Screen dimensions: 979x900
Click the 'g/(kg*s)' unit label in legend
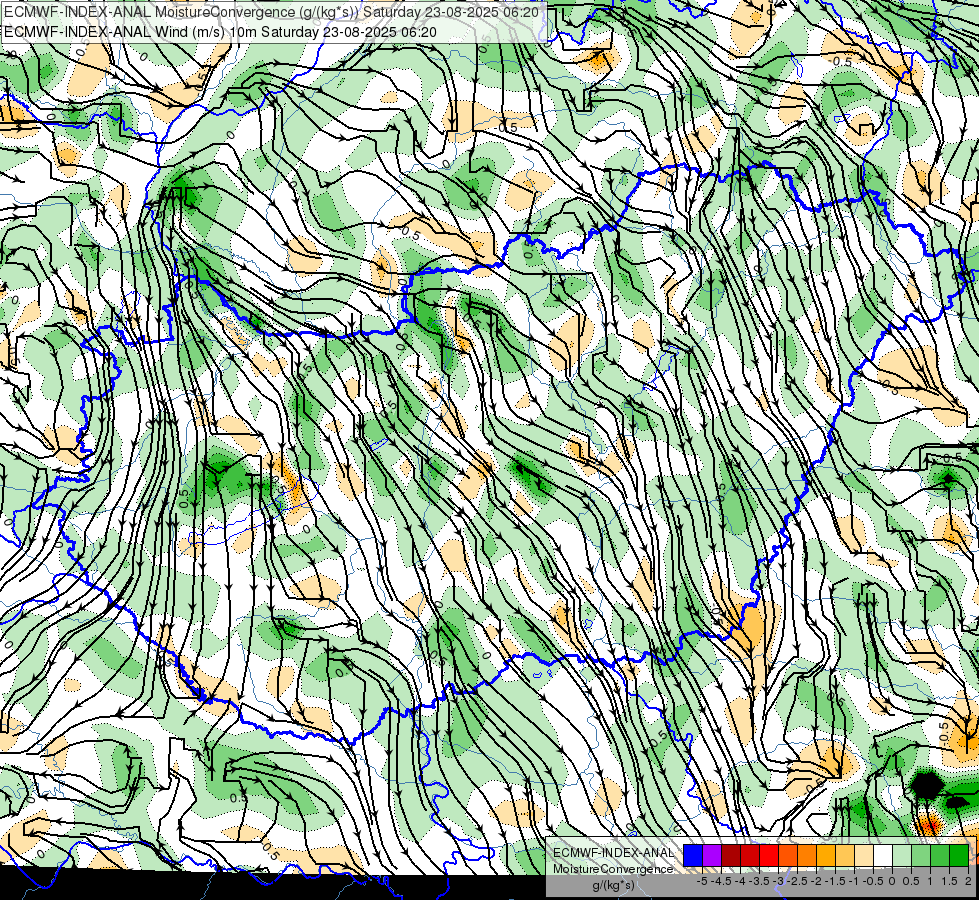click(x=613, y=886)
